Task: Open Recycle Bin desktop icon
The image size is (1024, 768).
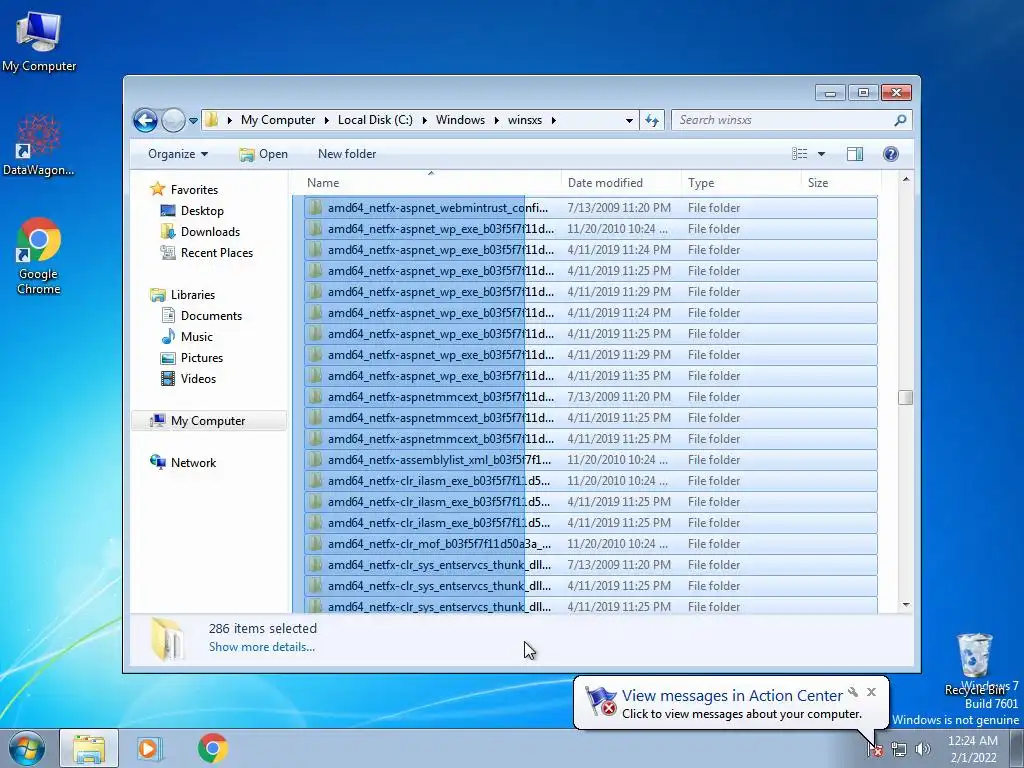Action: click(x=975, y=664)
